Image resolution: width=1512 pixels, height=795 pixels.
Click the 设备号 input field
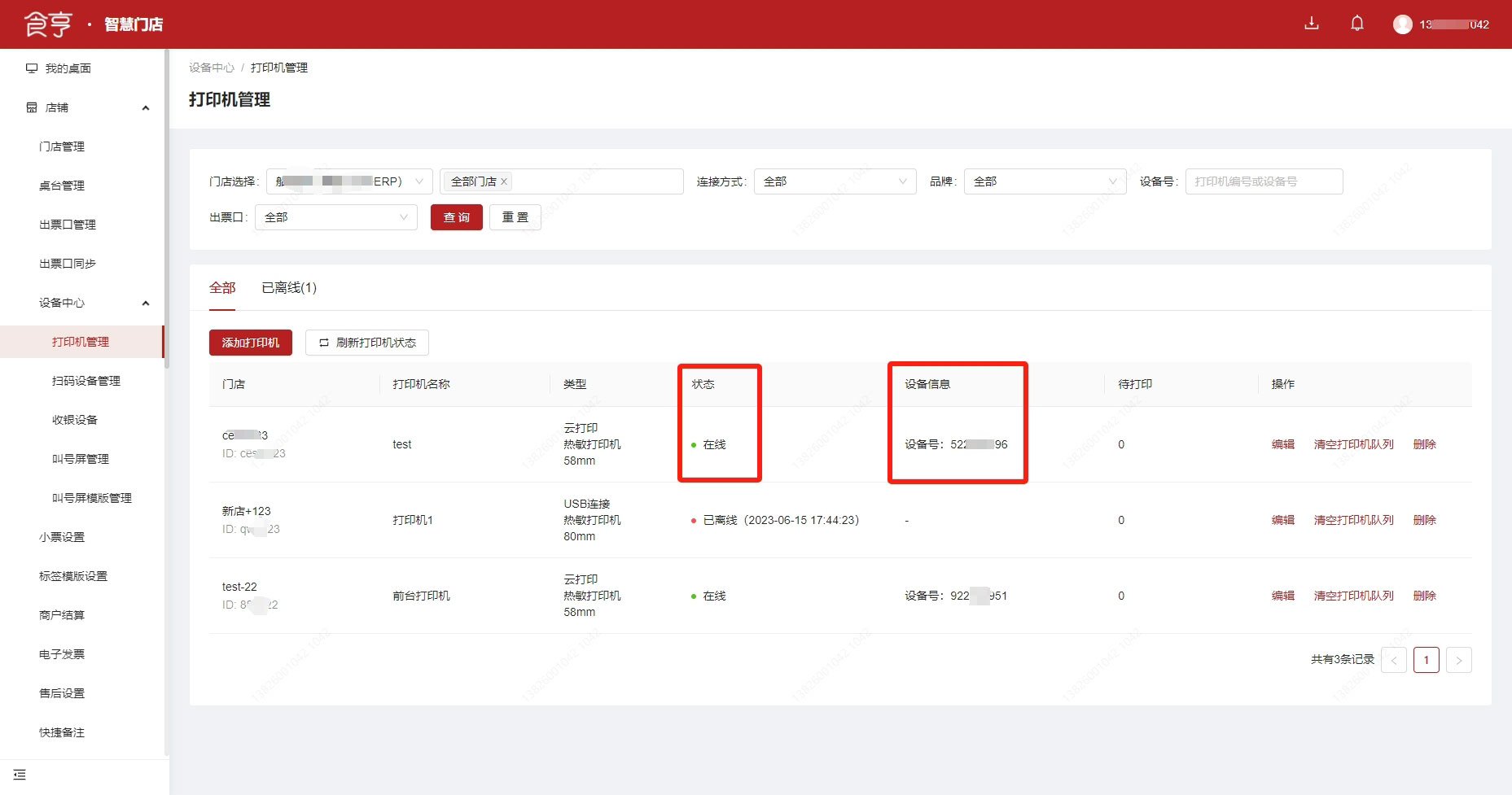click(x=1263, y=181)
